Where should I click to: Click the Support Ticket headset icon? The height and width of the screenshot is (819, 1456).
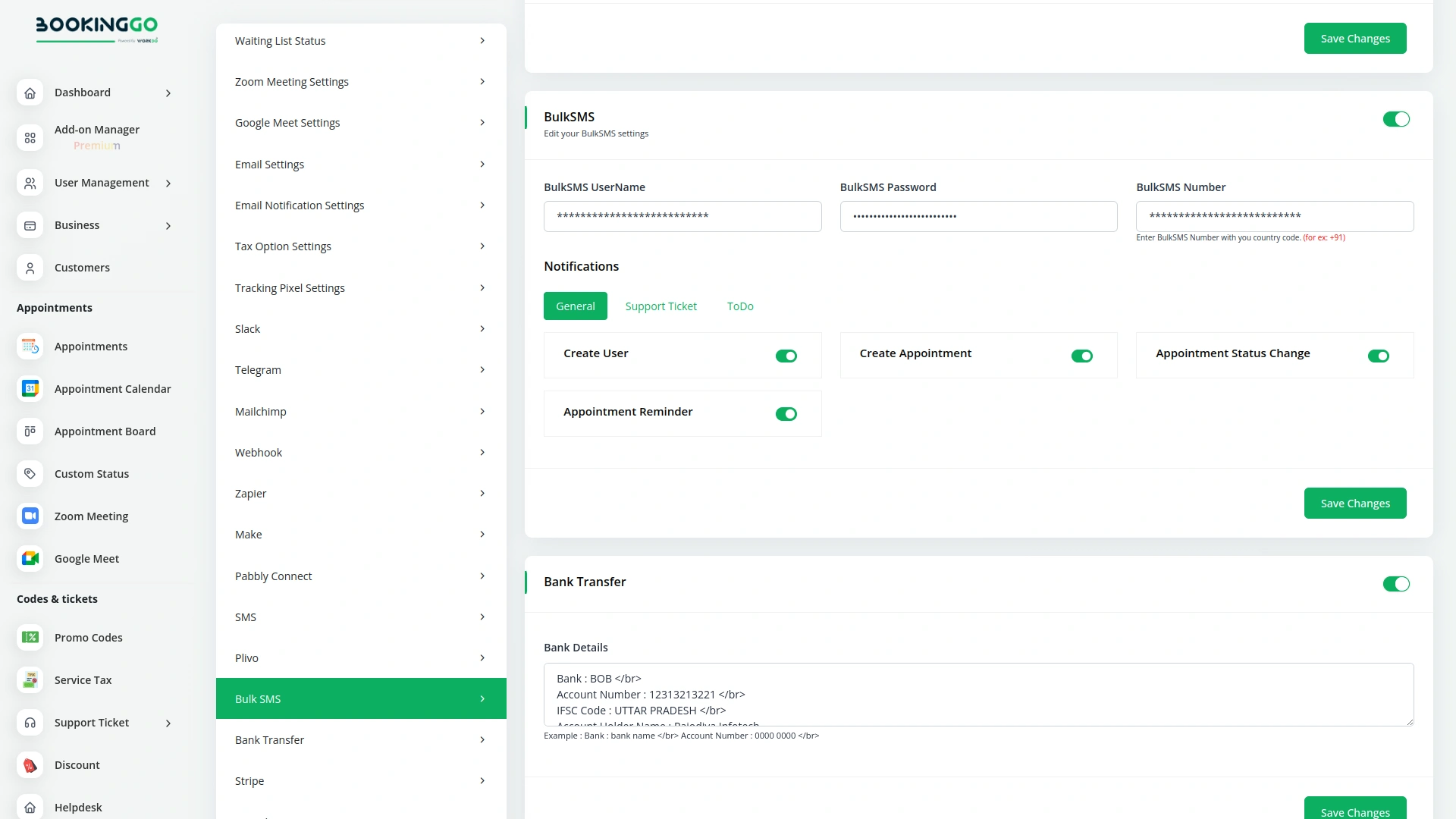[30, 723]
